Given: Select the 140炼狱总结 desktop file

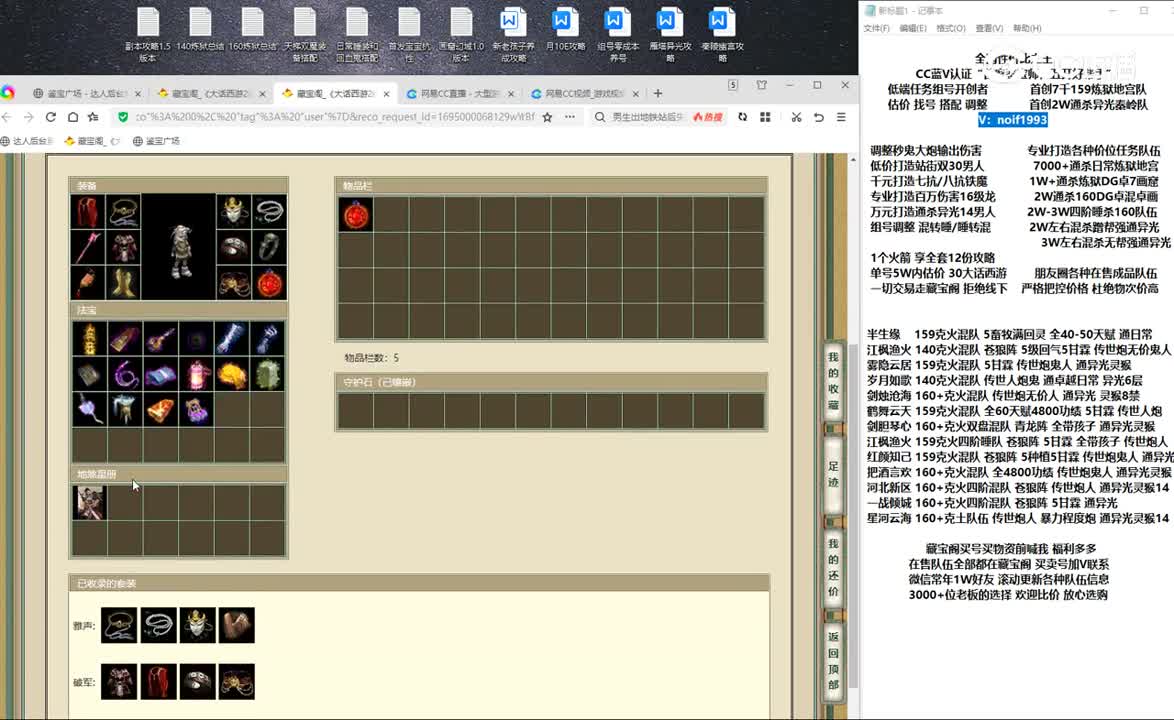Looking at the screenshot, I should click(200, 30).
